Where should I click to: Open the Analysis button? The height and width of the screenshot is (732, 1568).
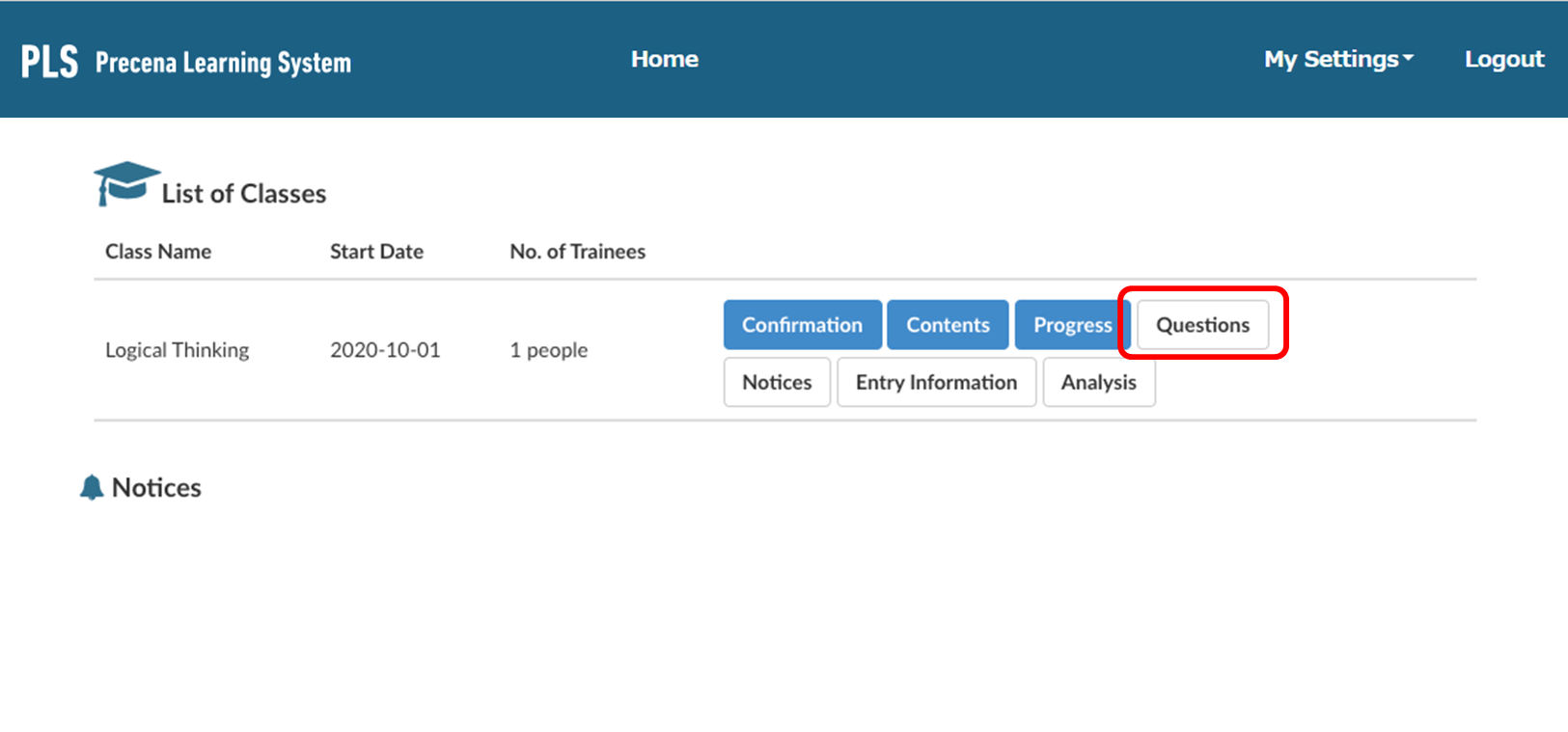tap(1098, 382)
